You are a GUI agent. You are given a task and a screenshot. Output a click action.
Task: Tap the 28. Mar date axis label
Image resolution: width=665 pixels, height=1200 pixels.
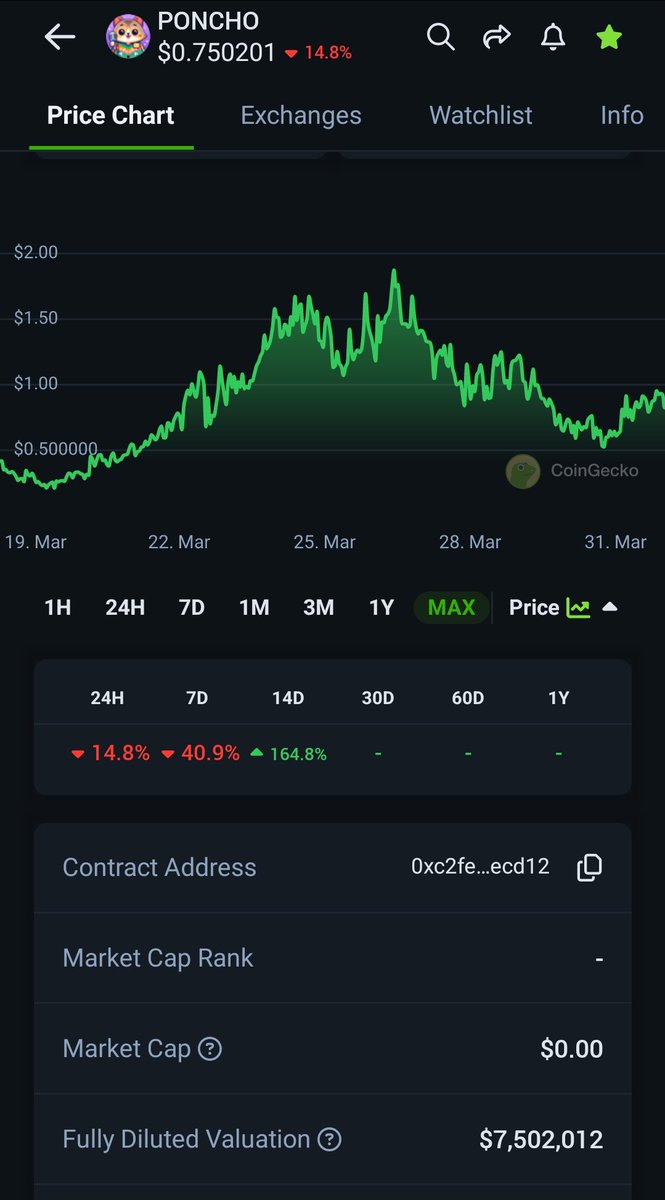[x=470, y=542]
